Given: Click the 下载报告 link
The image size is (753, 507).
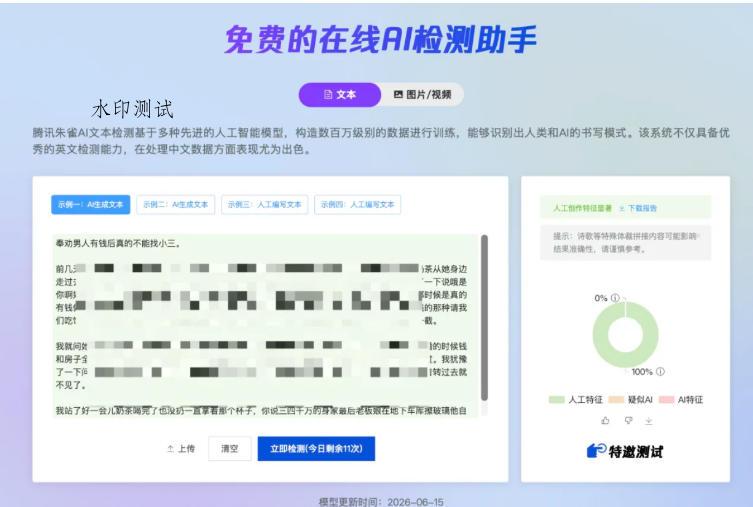Looking at the screenshot, I should pos(642,208).
